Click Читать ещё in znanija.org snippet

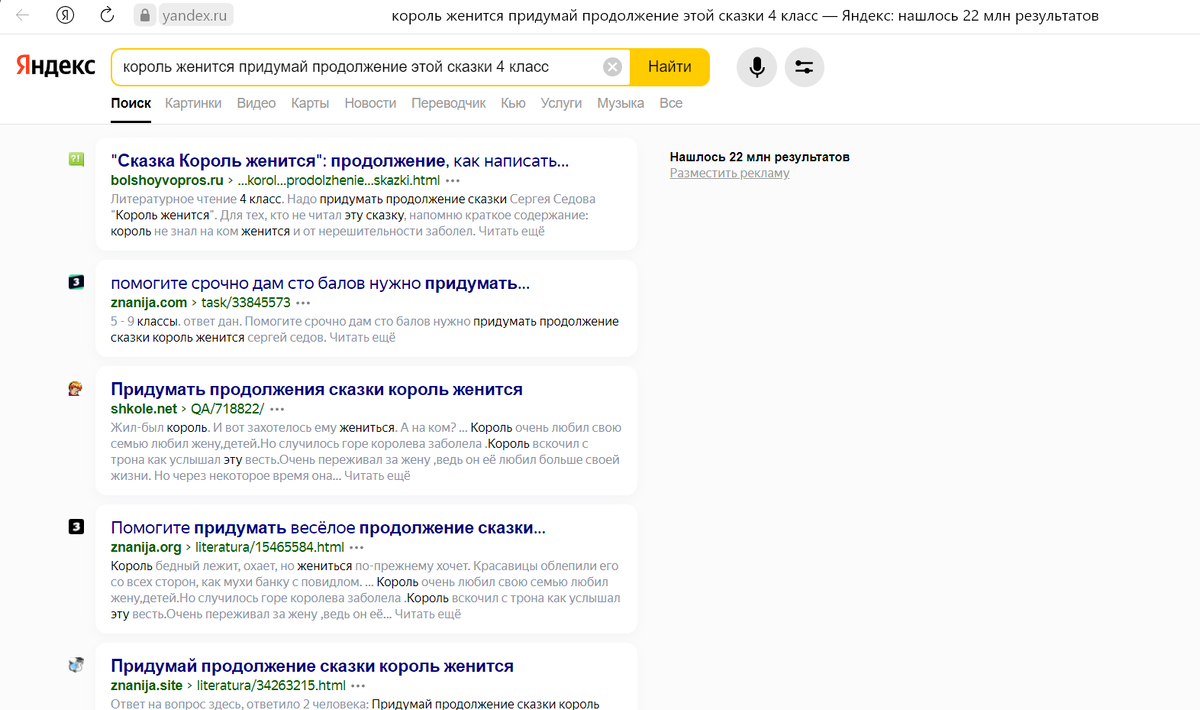427,614
